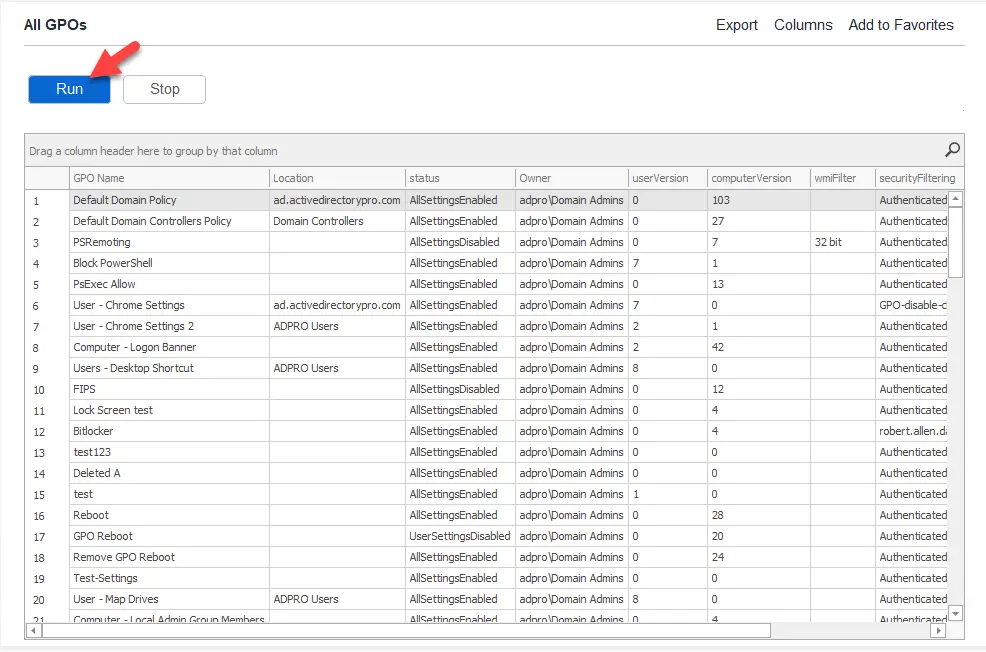Image resolution: width=986 pixels, height=652 pixels.
Task: Click the horizontal scrollbar thumb
Action: point(406,630)
